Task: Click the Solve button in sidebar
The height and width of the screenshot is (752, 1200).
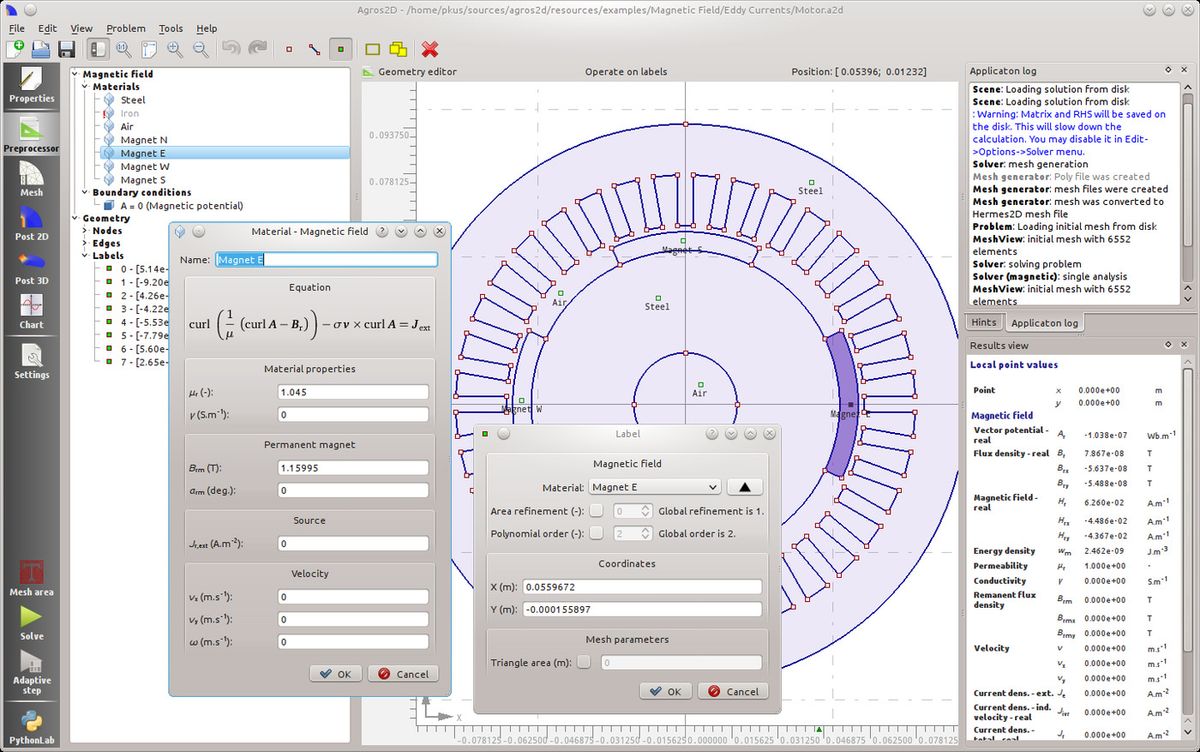Action: 31,624
